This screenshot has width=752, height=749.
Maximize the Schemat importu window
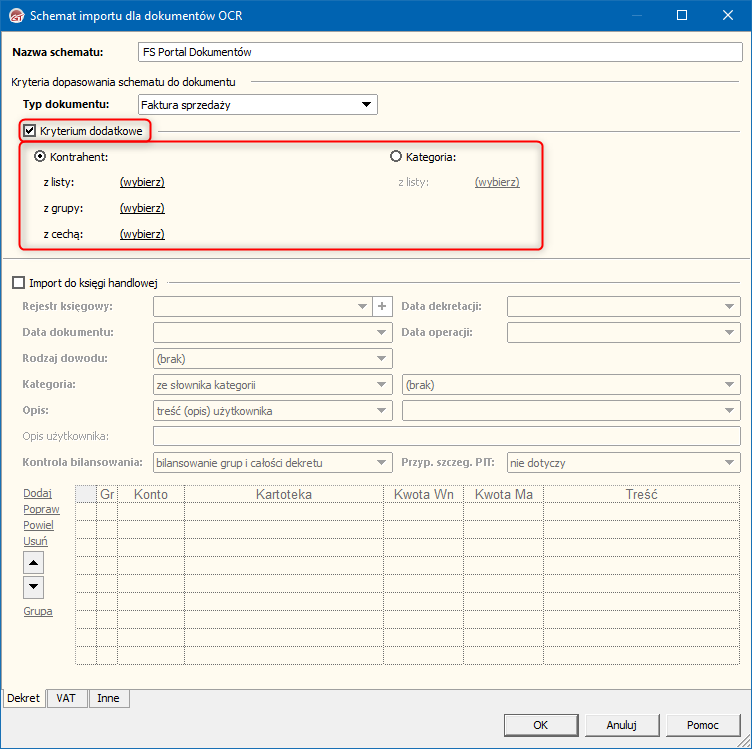click(682, 15)
